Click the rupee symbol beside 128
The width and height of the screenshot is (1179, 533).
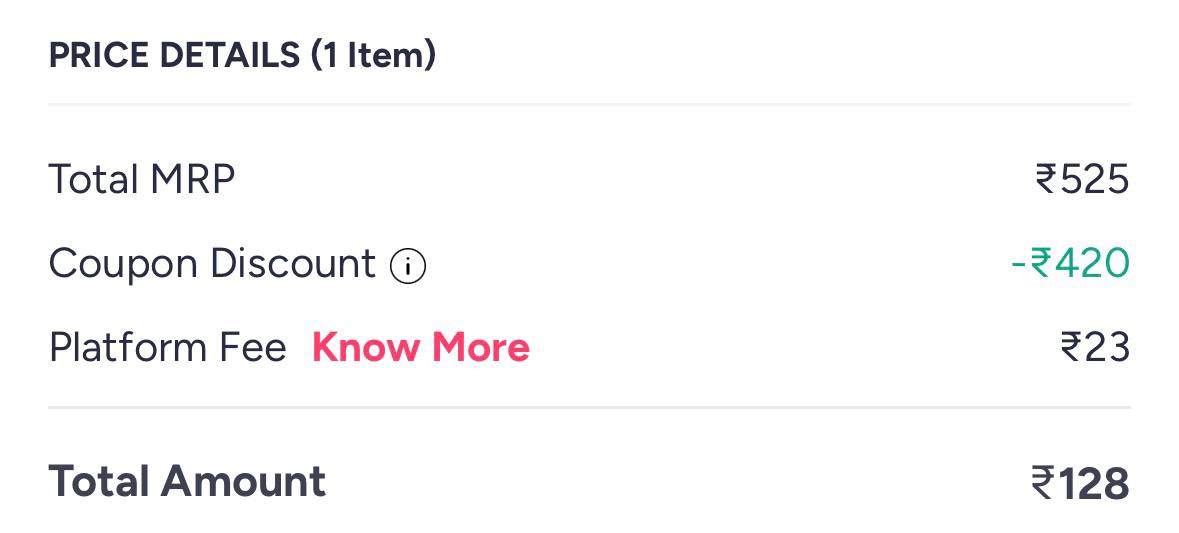[1043, 483]
